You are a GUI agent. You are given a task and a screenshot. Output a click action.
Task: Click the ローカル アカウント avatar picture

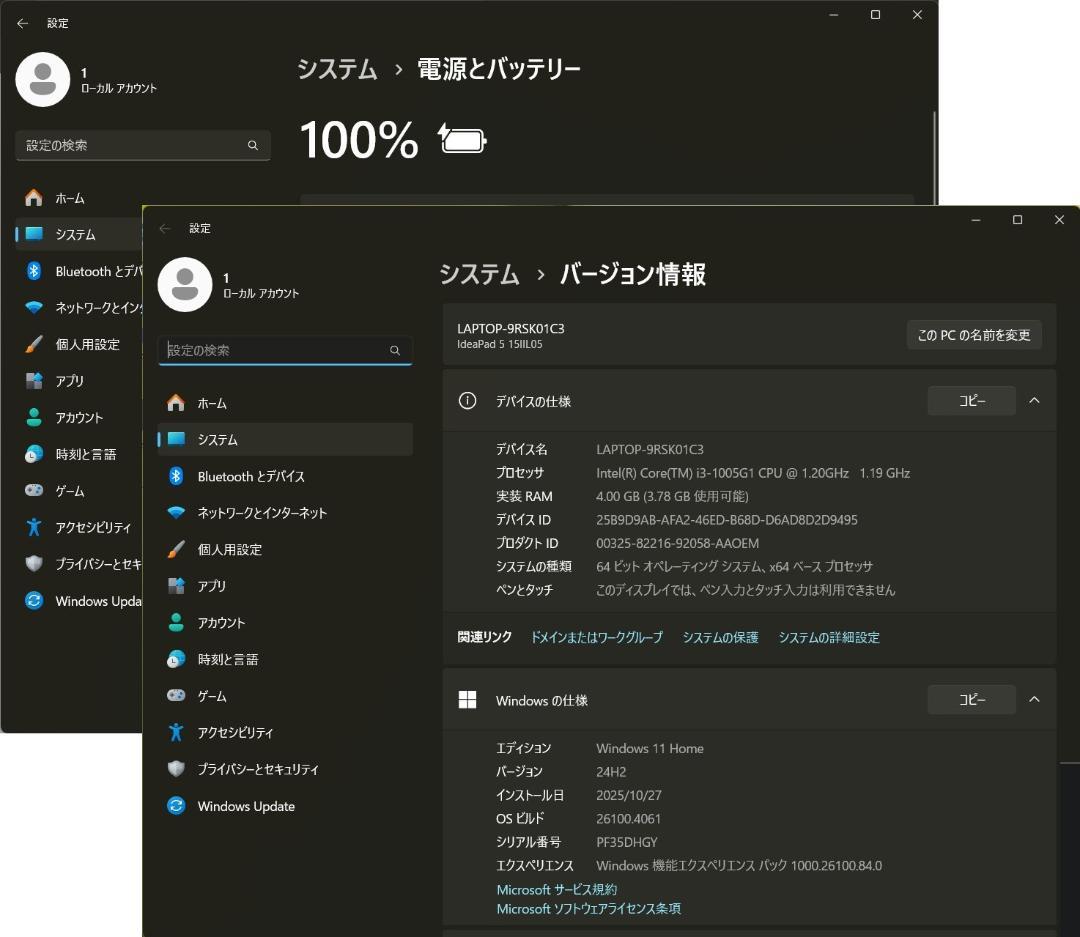tap(185, 285)
